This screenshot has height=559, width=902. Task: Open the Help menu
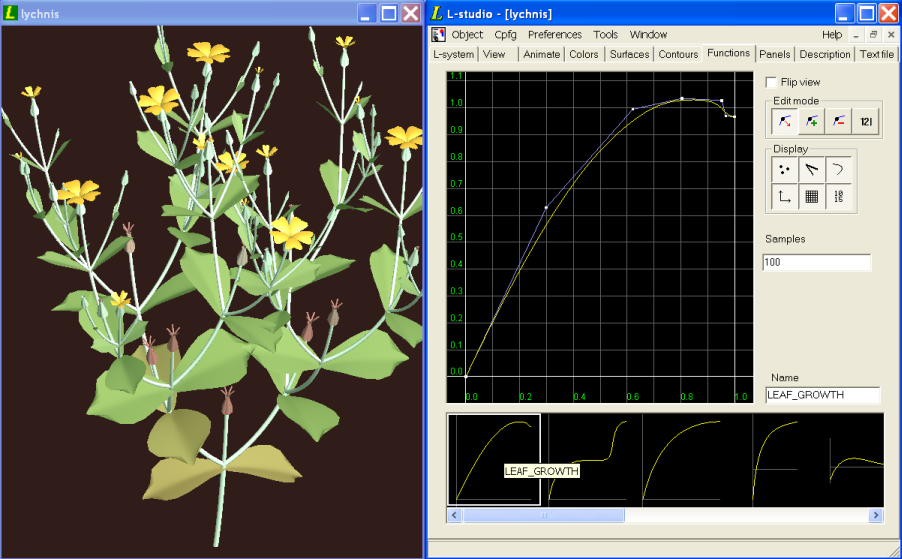click(x=832, y=35)
